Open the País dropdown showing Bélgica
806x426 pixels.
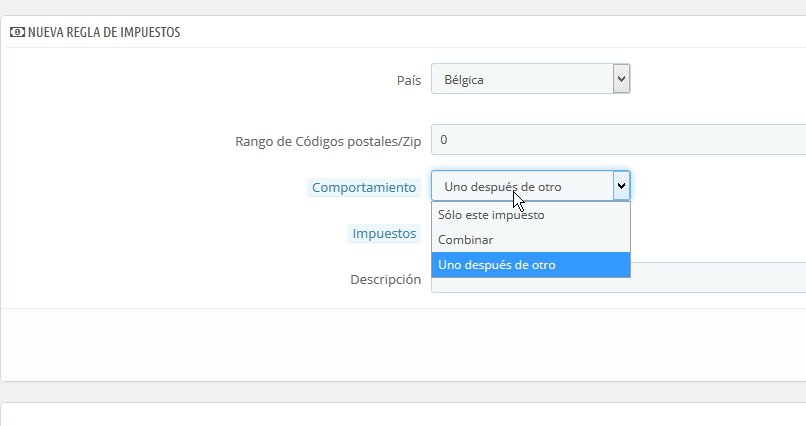pyautogui.click(x=520, y=79)
